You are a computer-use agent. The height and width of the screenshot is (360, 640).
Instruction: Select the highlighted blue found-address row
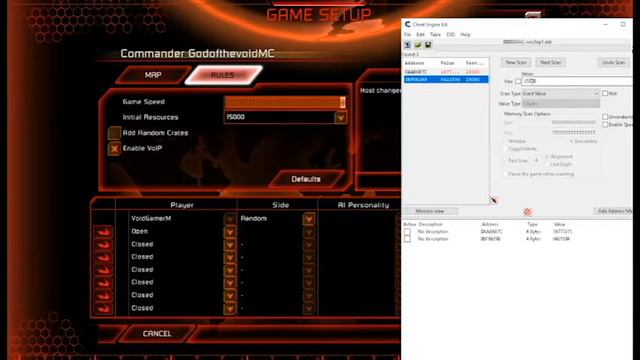446,79
